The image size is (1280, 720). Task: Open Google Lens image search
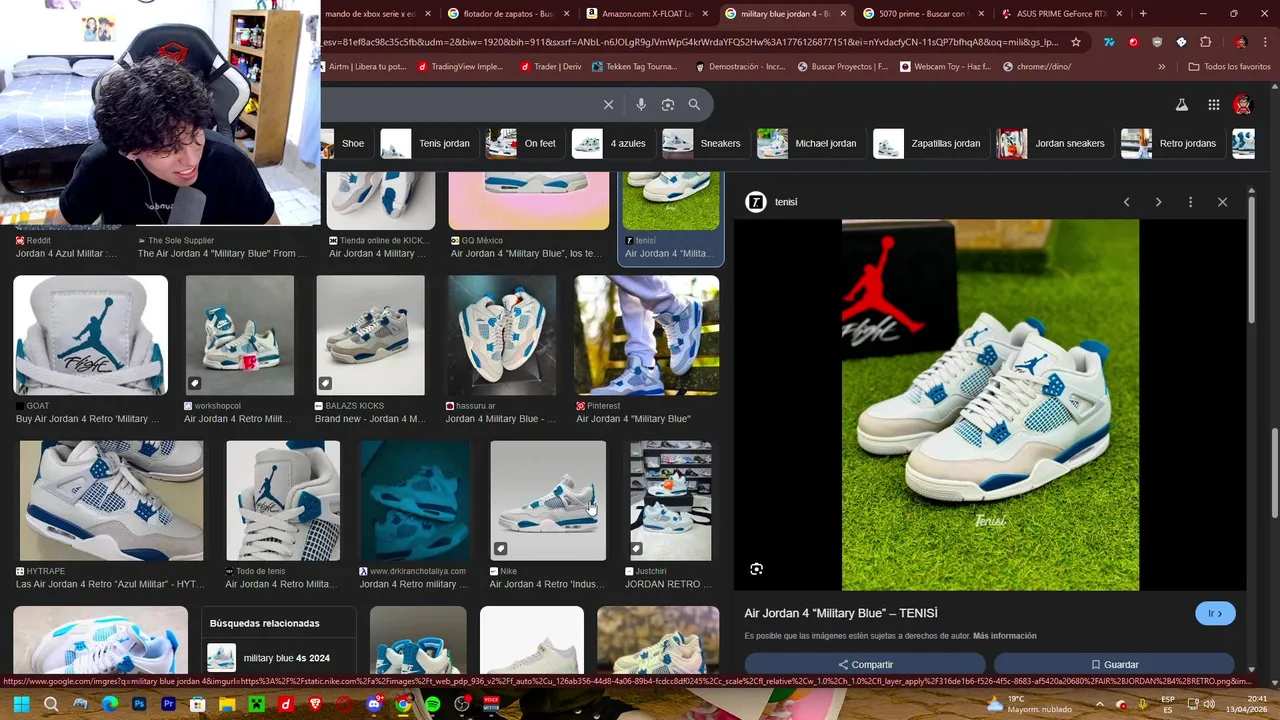point(668,104)
